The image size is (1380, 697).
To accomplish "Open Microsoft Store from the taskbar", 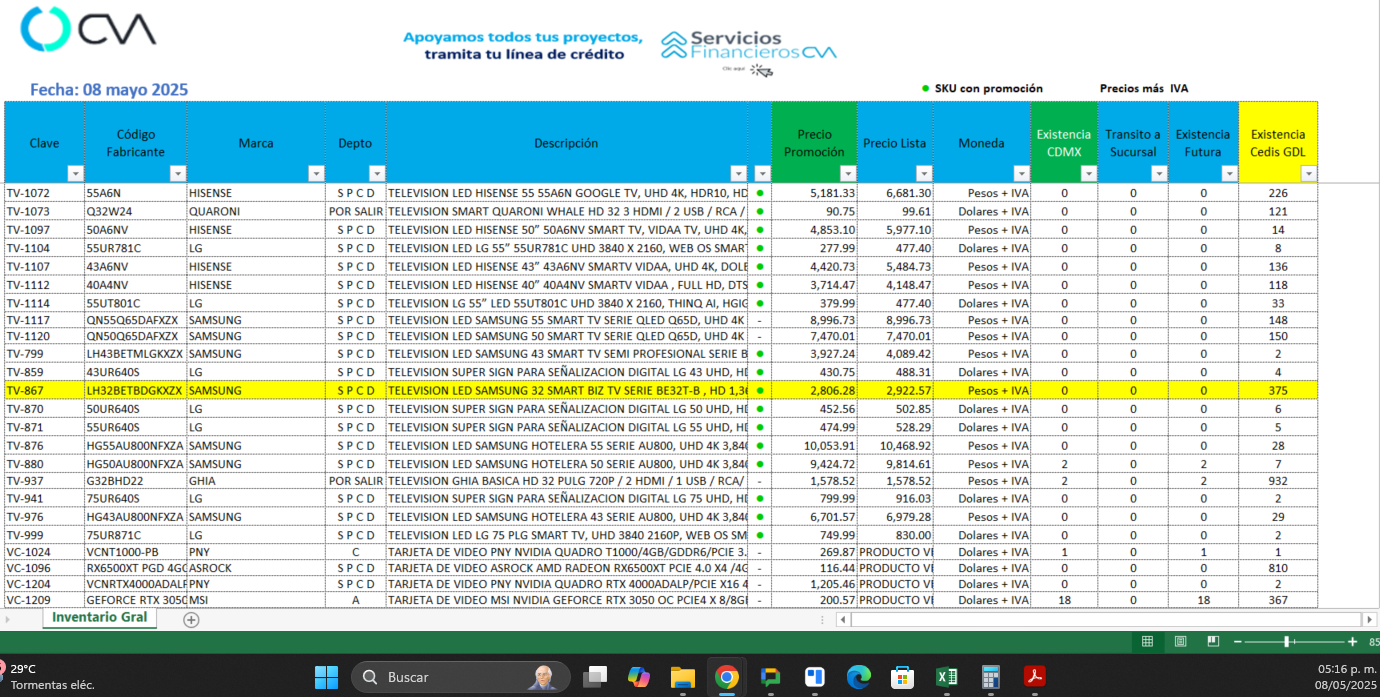I will pyautogui.click(x=902, y=677).
